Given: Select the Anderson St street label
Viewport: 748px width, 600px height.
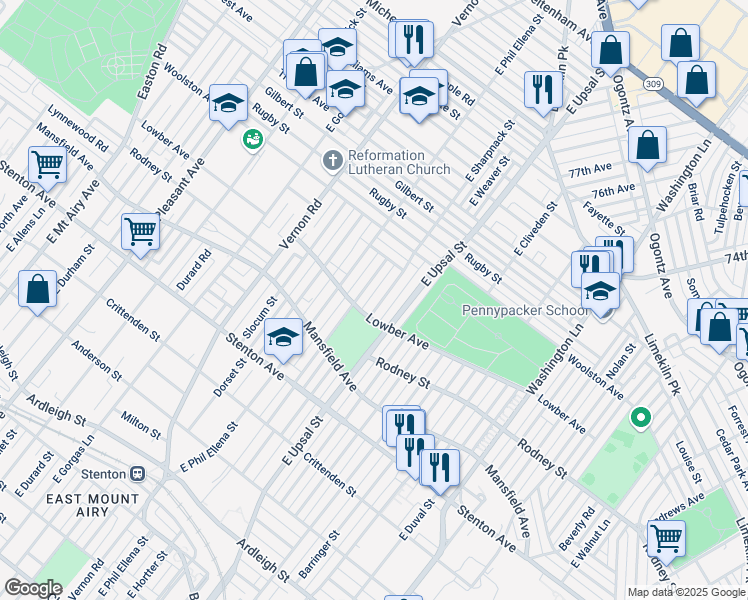Looking at the screenshot, I should point(97,361).
